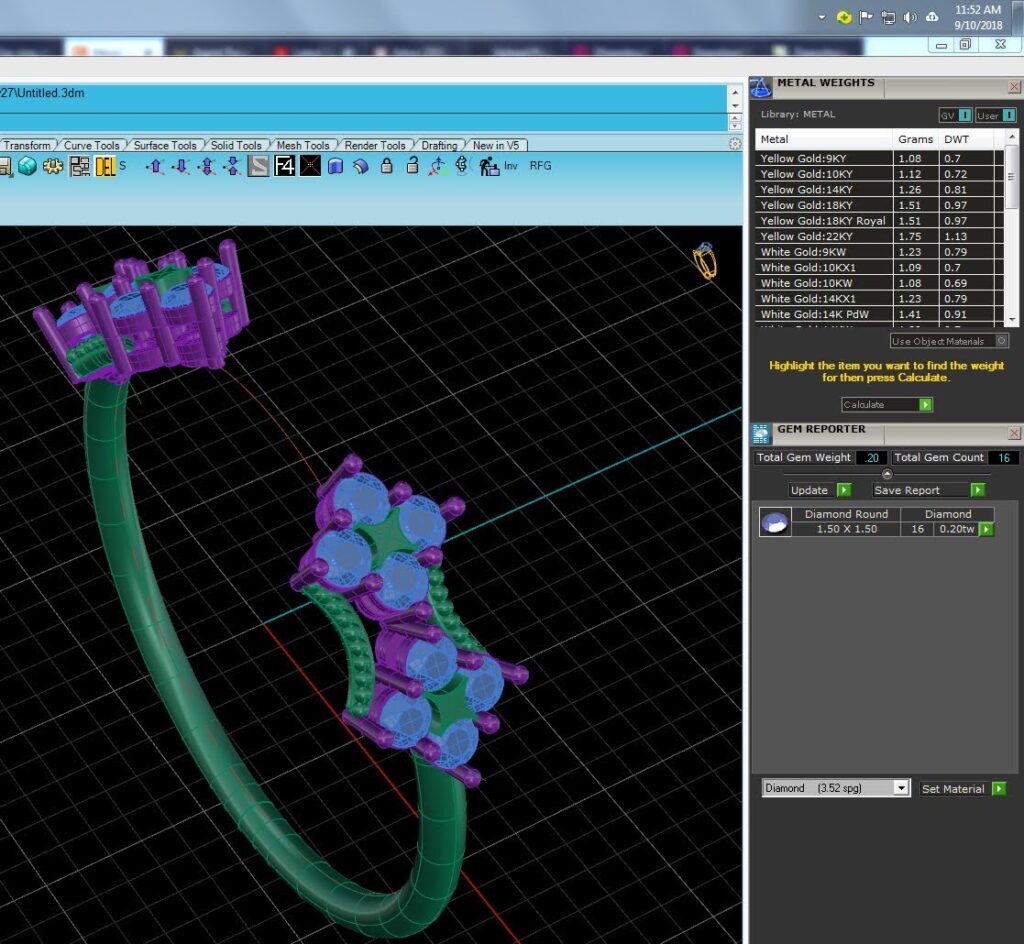Image resolution: width=1024 pixels, height=944 pixels.
Task: Click the blue up-down double arrow icon
Action: coord(206,166)
